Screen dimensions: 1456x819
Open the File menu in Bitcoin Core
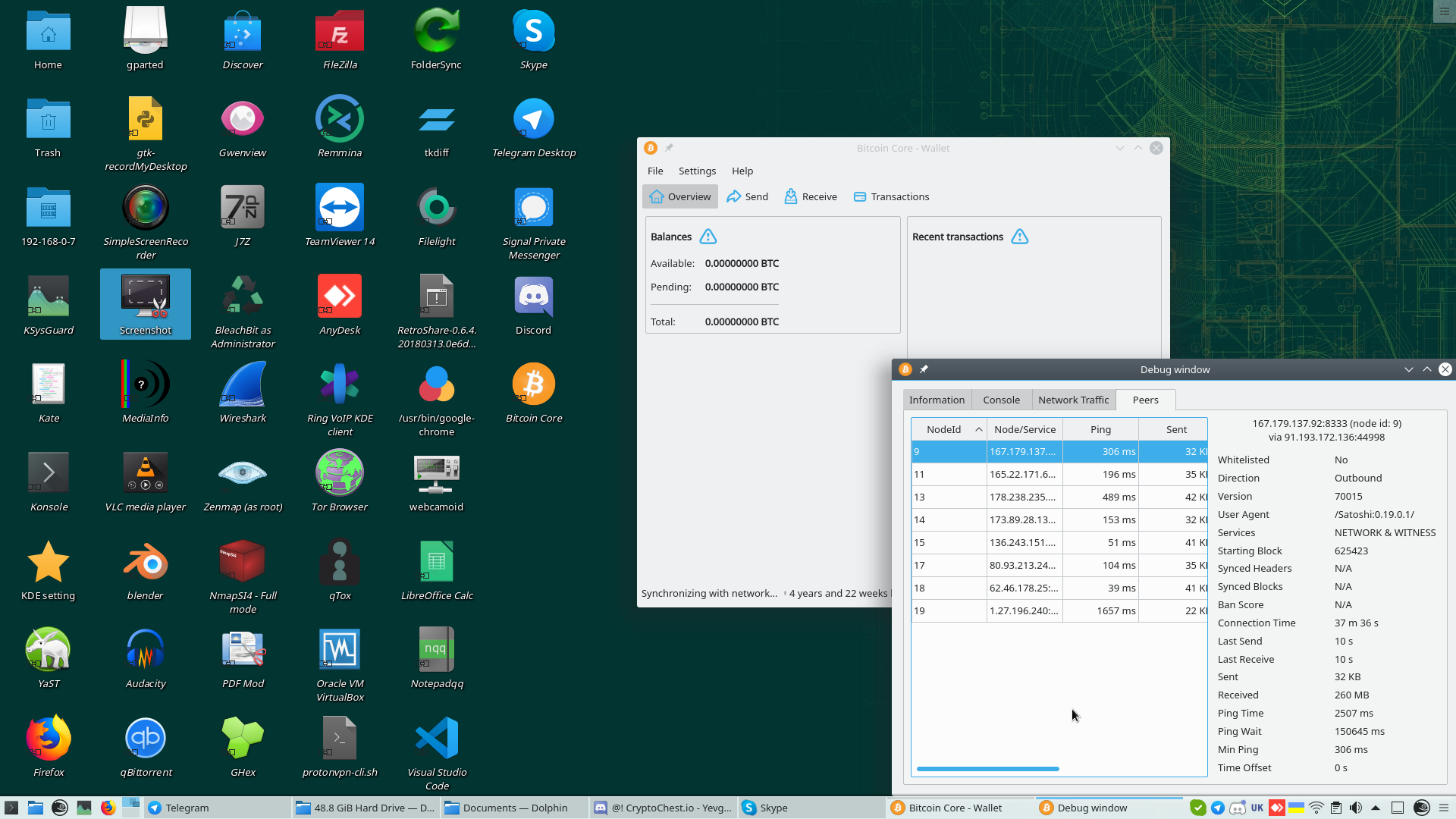654,171
